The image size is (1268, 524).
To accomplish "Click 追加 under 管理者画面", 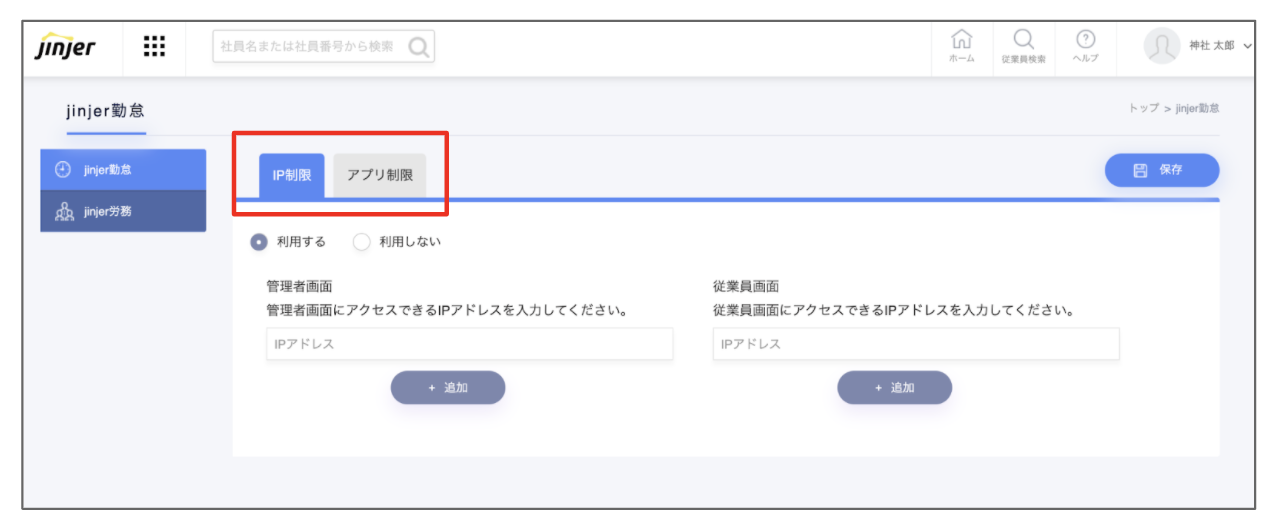I will click(x=447, y=388).
